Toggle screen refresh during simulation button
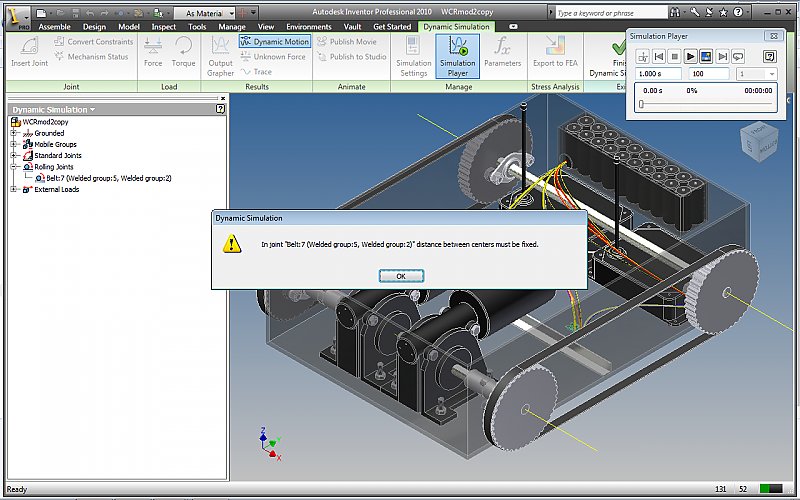Screen dimensions: 800x500 tap(706, 57)
